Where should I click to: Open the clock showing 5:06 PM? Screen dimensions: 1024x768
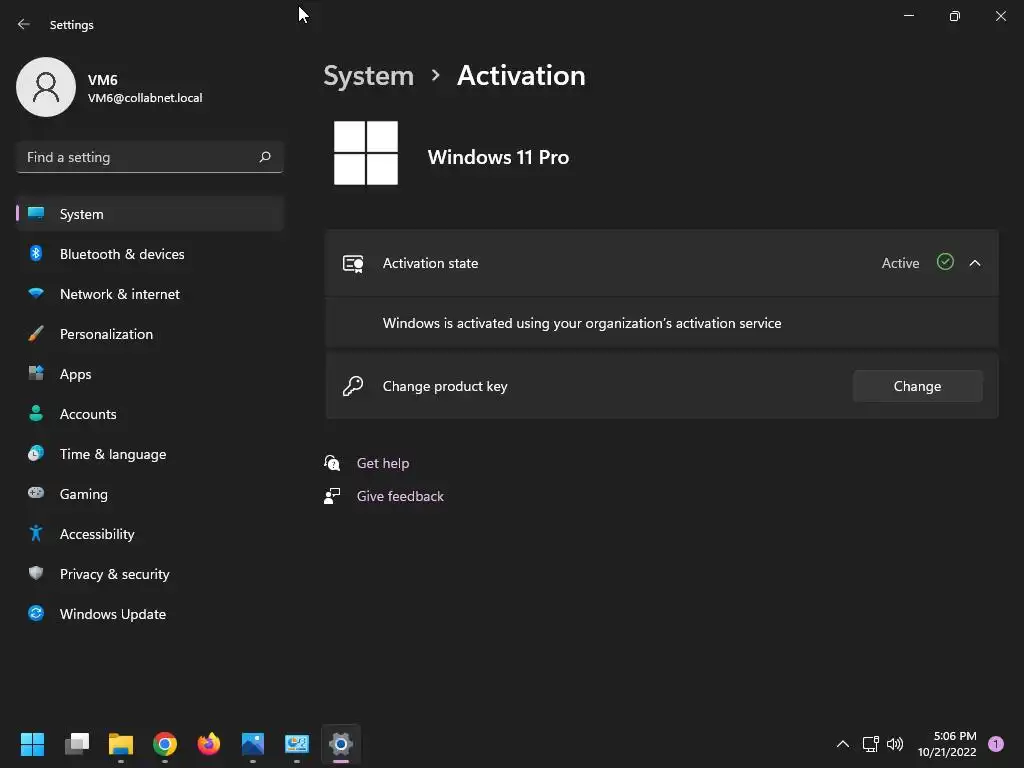947,744
